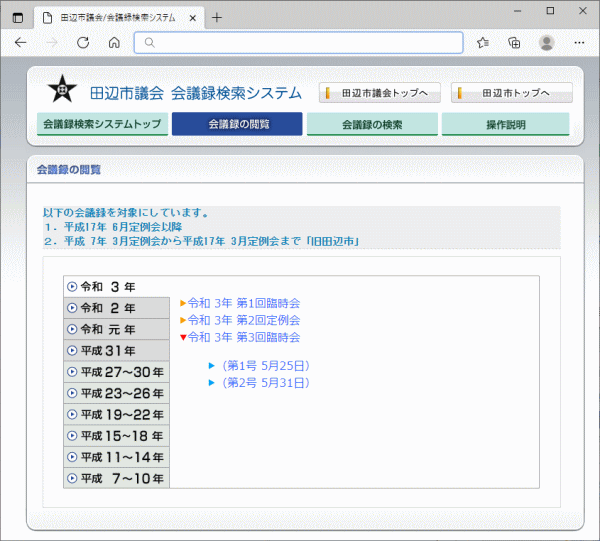
Task: Select 平成 7～10年 year range
Action: (x=116, y=478)
